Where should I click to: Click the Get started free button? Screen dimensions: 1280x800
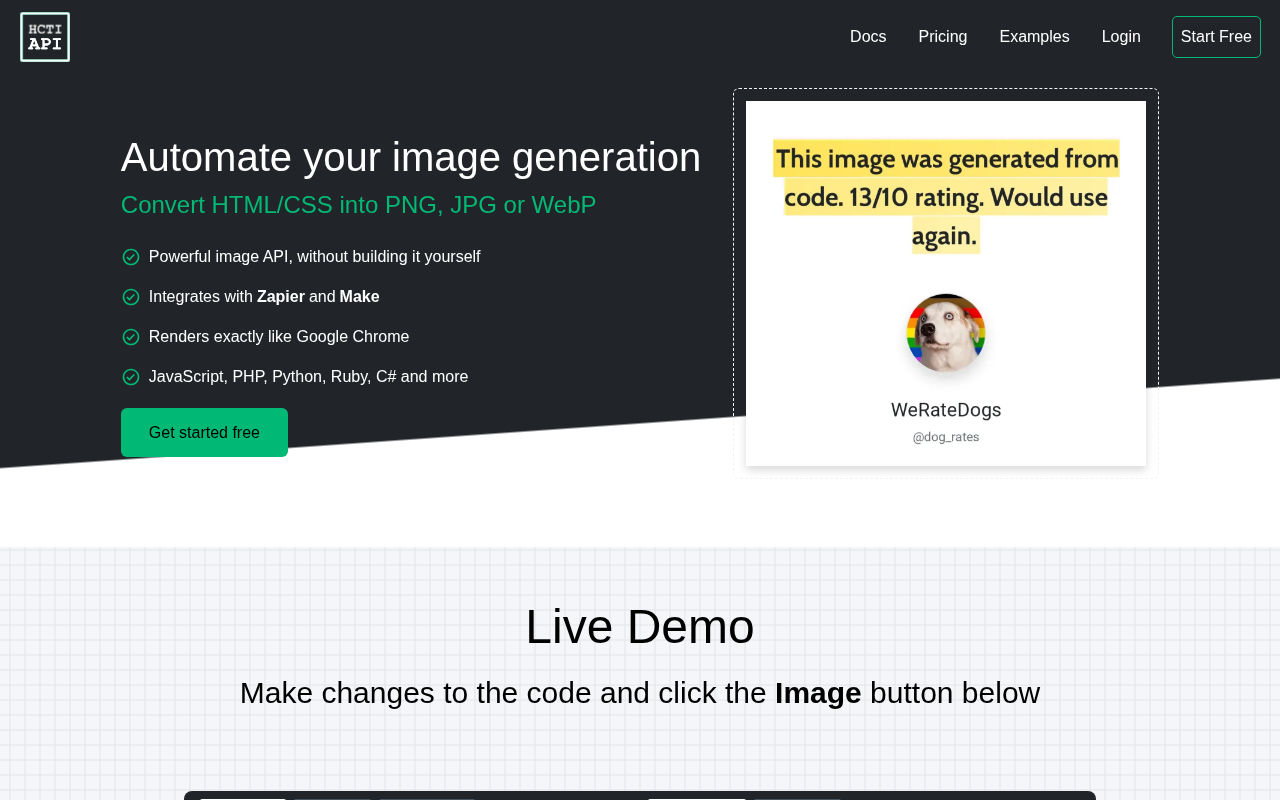pyautogui.click(x=204, y=432)
